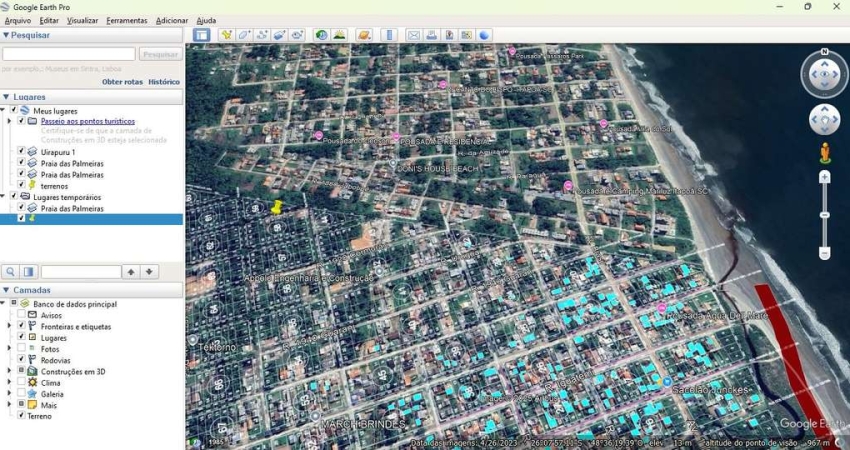The width and height of the screenshot is (850, 450).
Task: Click the zoom slider handle
Action: [825, 215]
